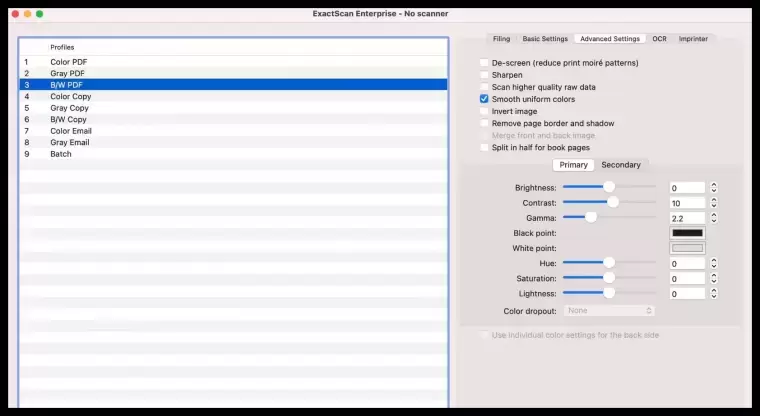Select the B/W Copy profile

(x=233, y=119)
